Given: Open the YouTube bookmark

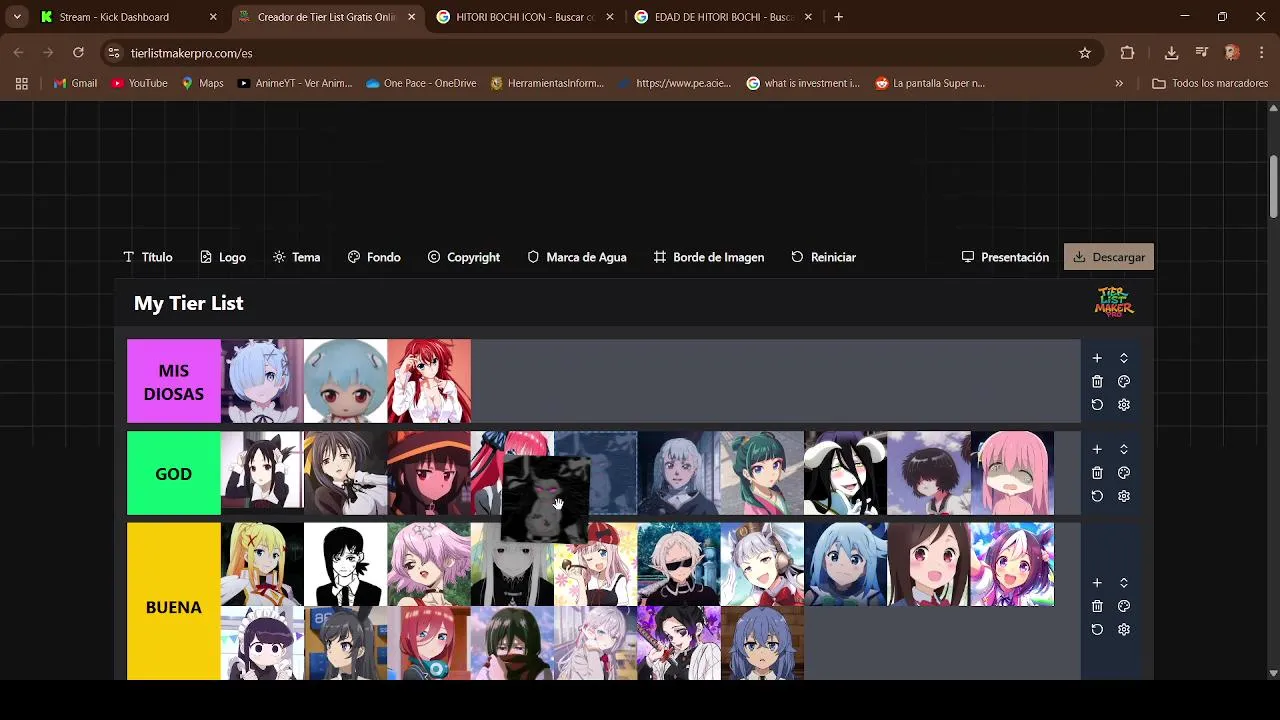Looking at the screenshot, I should point(139,83).
